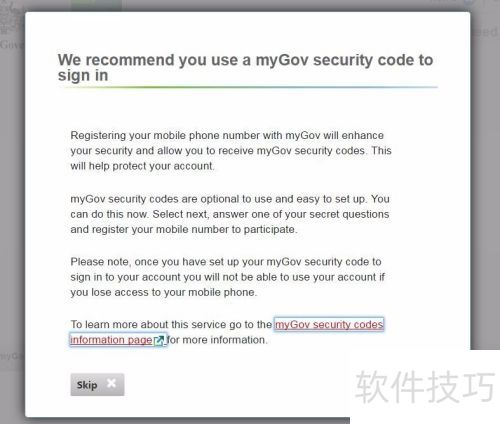The height and width of the screenshot is (424, 500).
Task: Click the faded myGov text at lower left
Action: 12,356
